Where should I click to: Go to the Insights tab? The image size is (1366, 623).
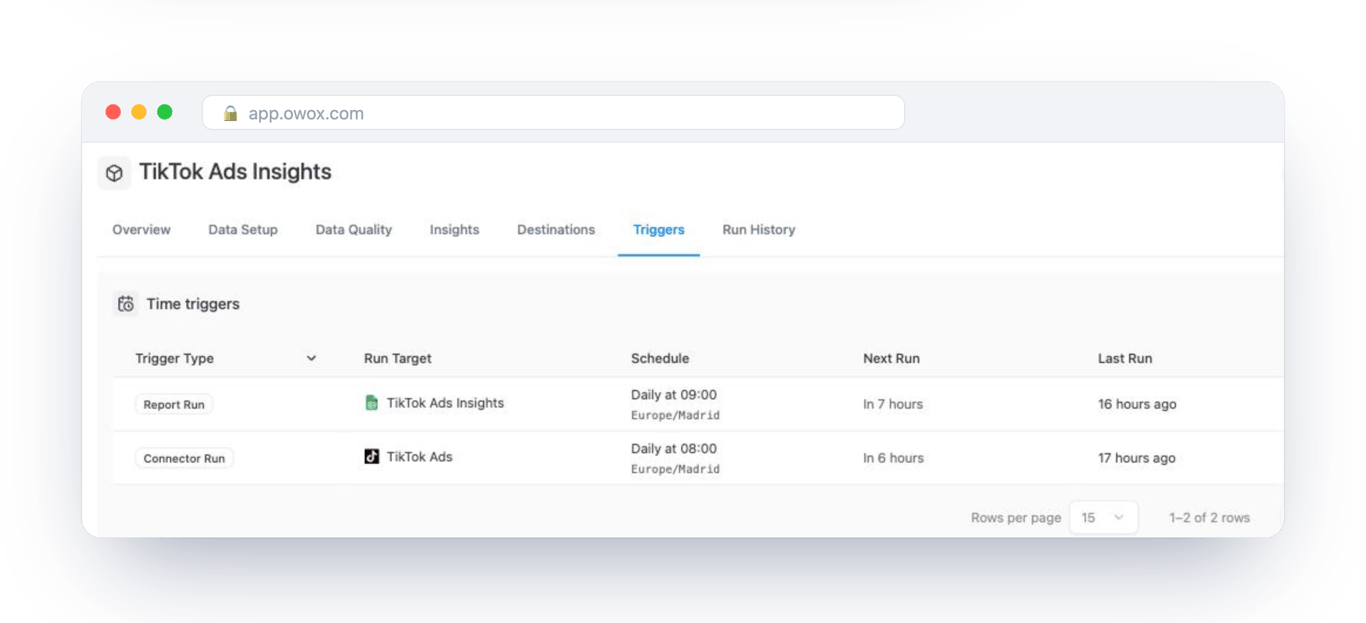point(455,230)
